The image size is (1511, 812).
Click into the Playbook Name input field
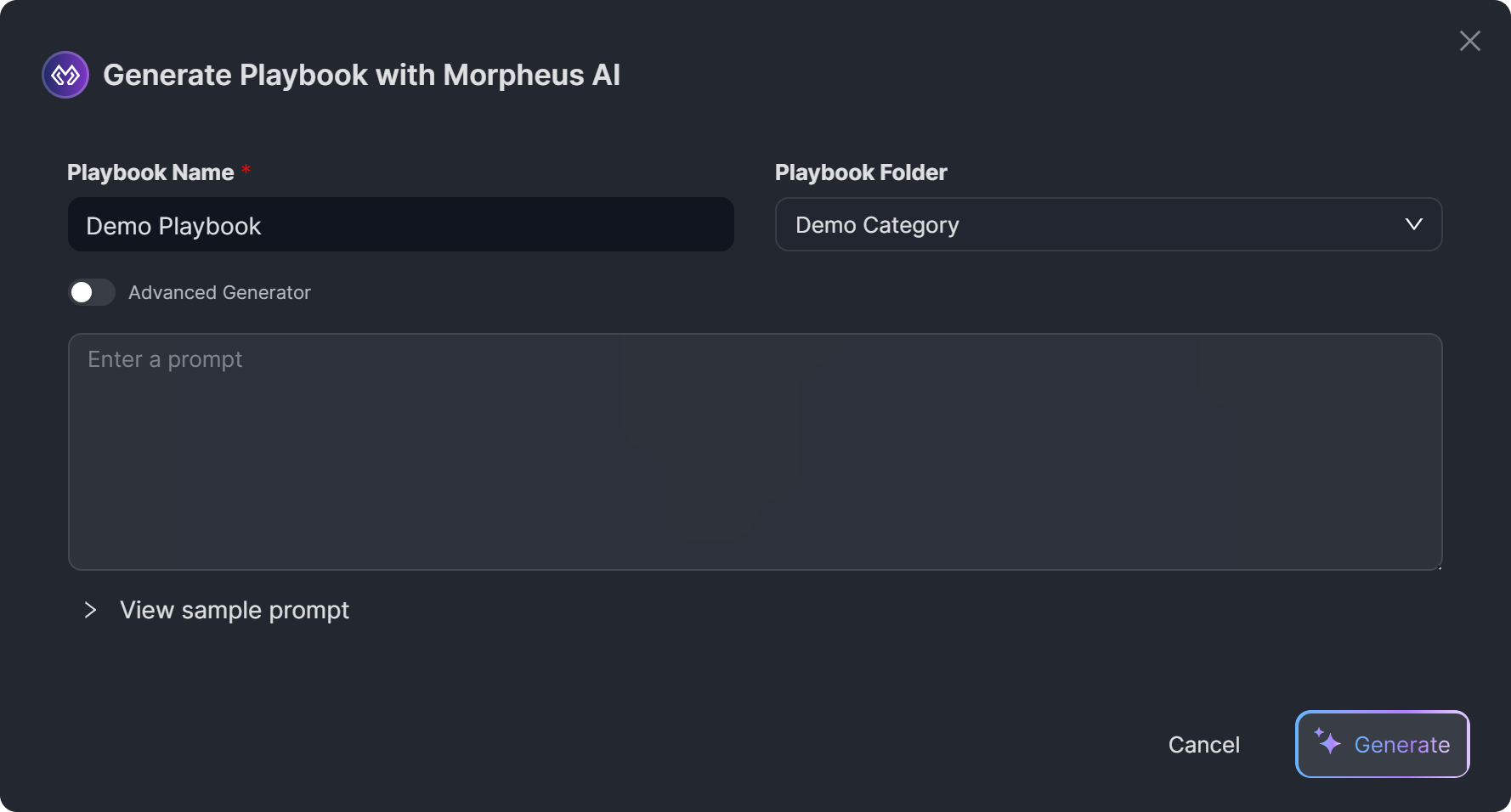[493, 225]
